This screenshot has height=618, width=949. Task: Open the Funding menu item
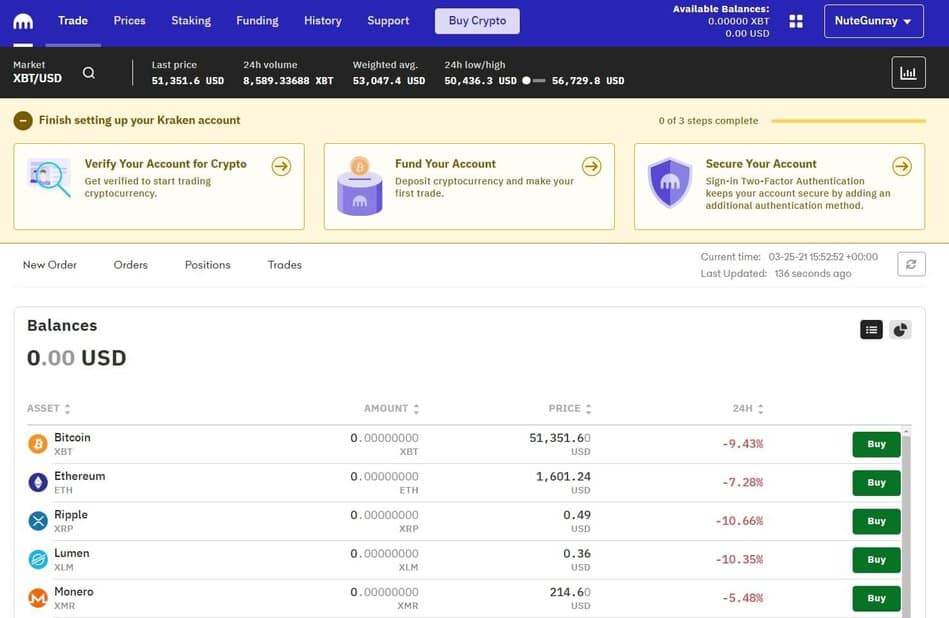257,19
